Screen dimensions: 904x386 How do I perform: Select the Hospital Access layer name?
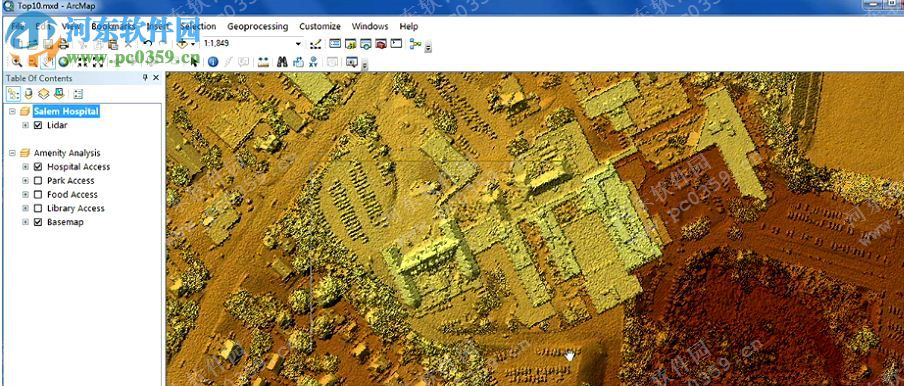[x=78, y=166]
